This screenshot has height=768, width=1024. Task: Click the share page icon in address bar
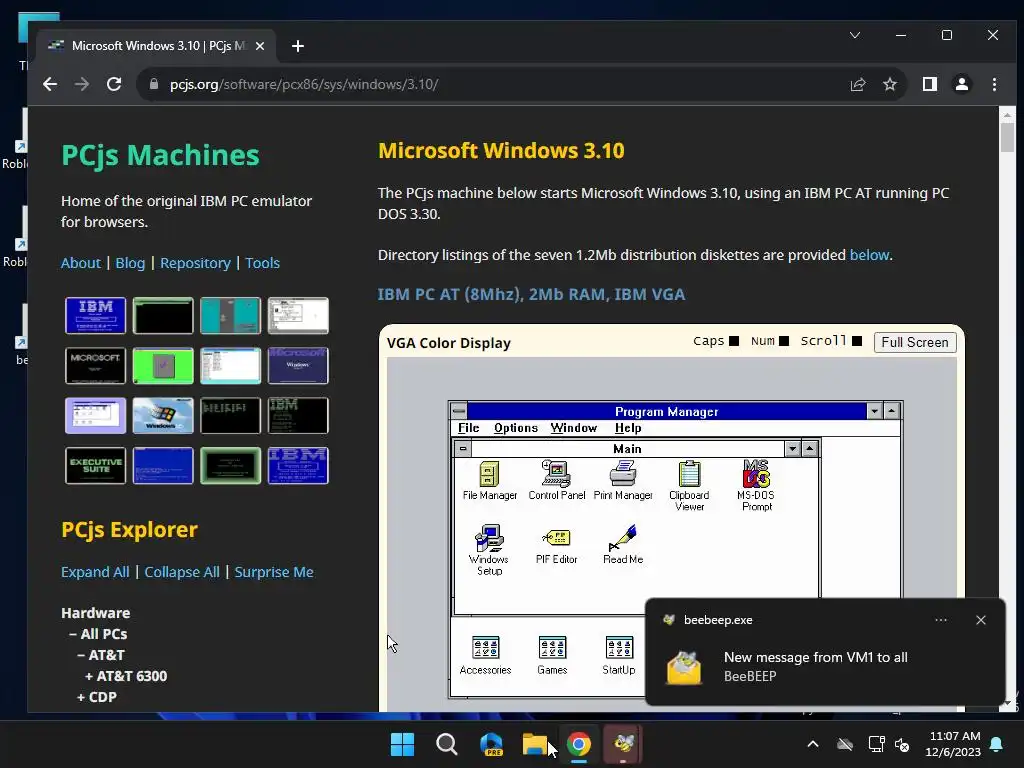(x=857, y=84)
